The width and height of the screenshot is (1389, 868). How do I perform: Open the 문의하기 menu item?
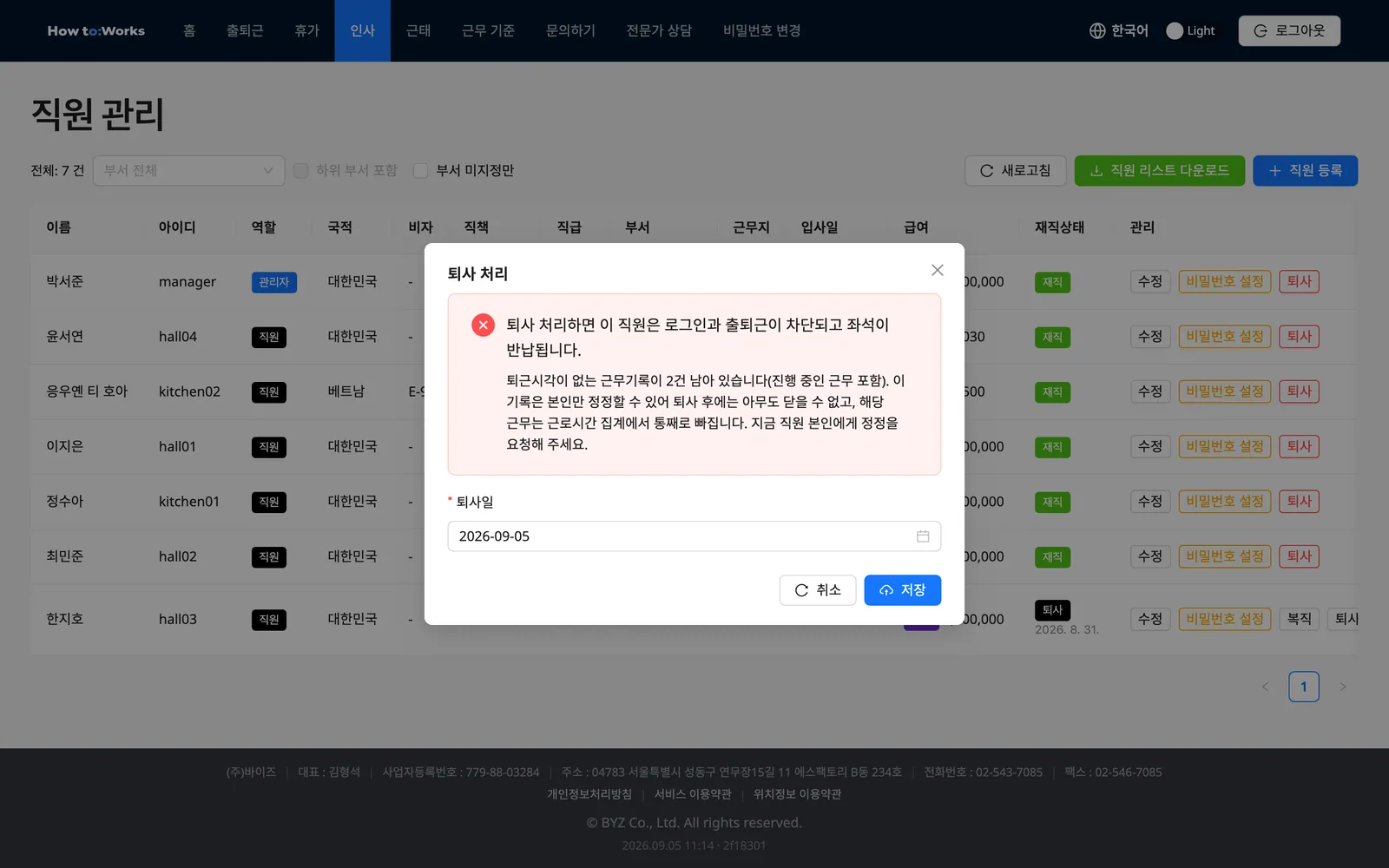(570, 30)
